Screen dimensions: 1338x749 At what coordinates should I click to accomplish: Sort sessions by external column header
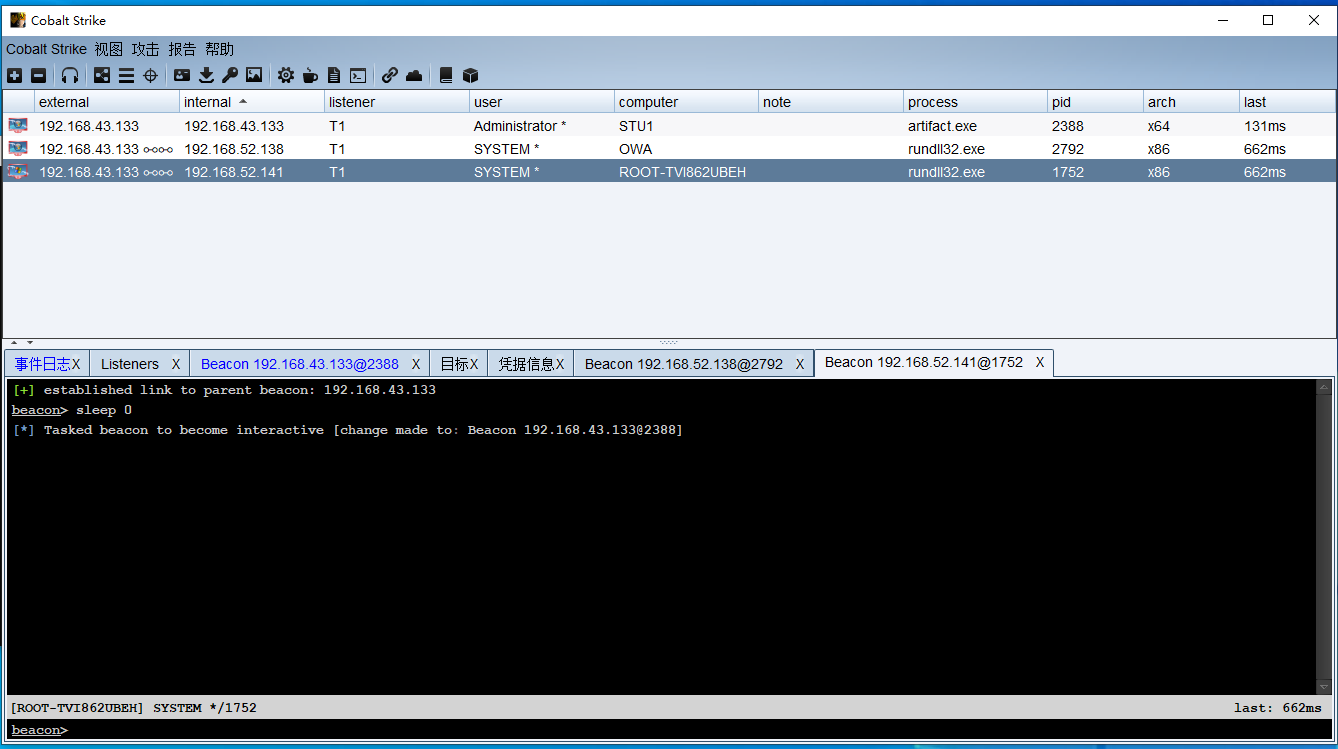(x=107, y=102)
